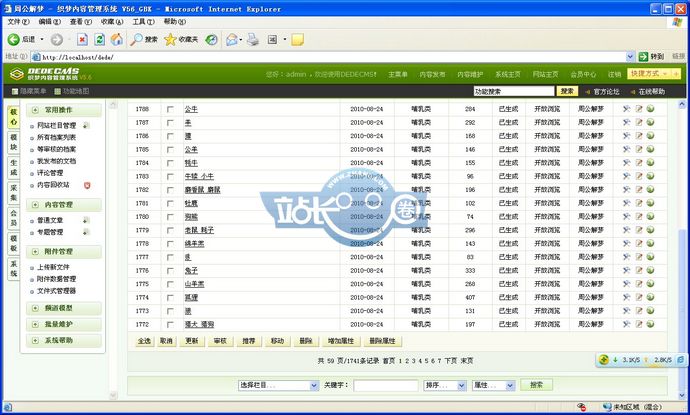This screenshot has width=690, height=415.
Task: Open properties tool icon for row 1788
Action: [627, 109]
